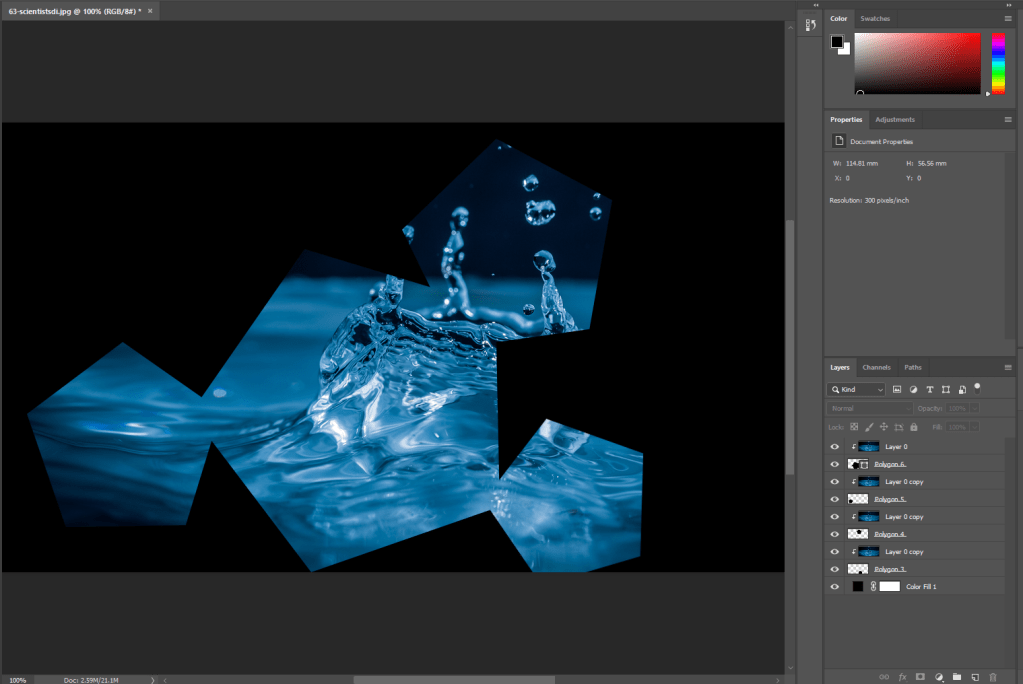Open the Color panel options menu
Viewport: 1023px width, 684px height.
(1008, 18)
